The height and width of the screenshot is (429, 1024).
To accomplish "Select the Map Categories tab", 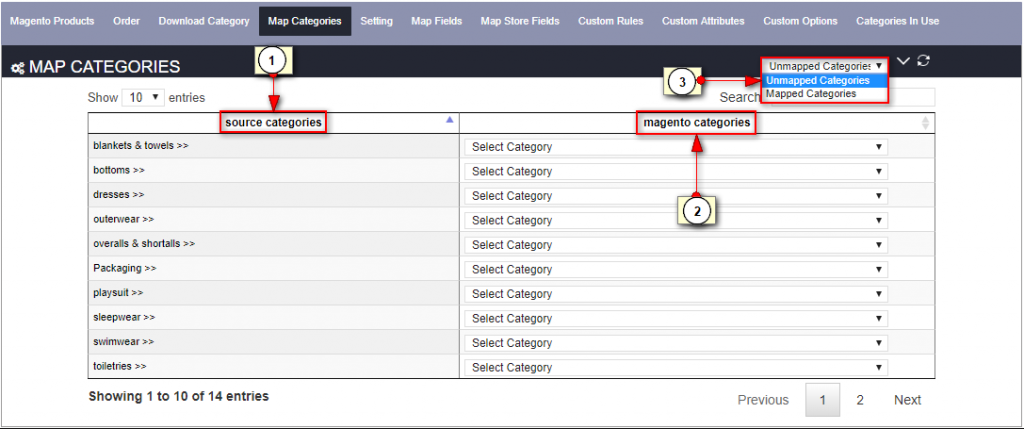I will (x=304, y=21).
